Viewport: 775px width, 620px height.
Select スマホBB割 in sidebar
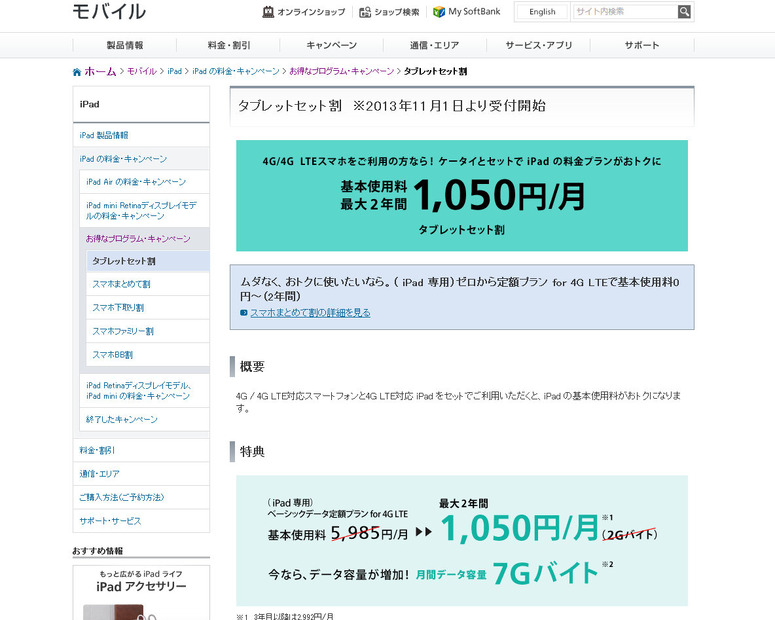(x=148, y=354)
